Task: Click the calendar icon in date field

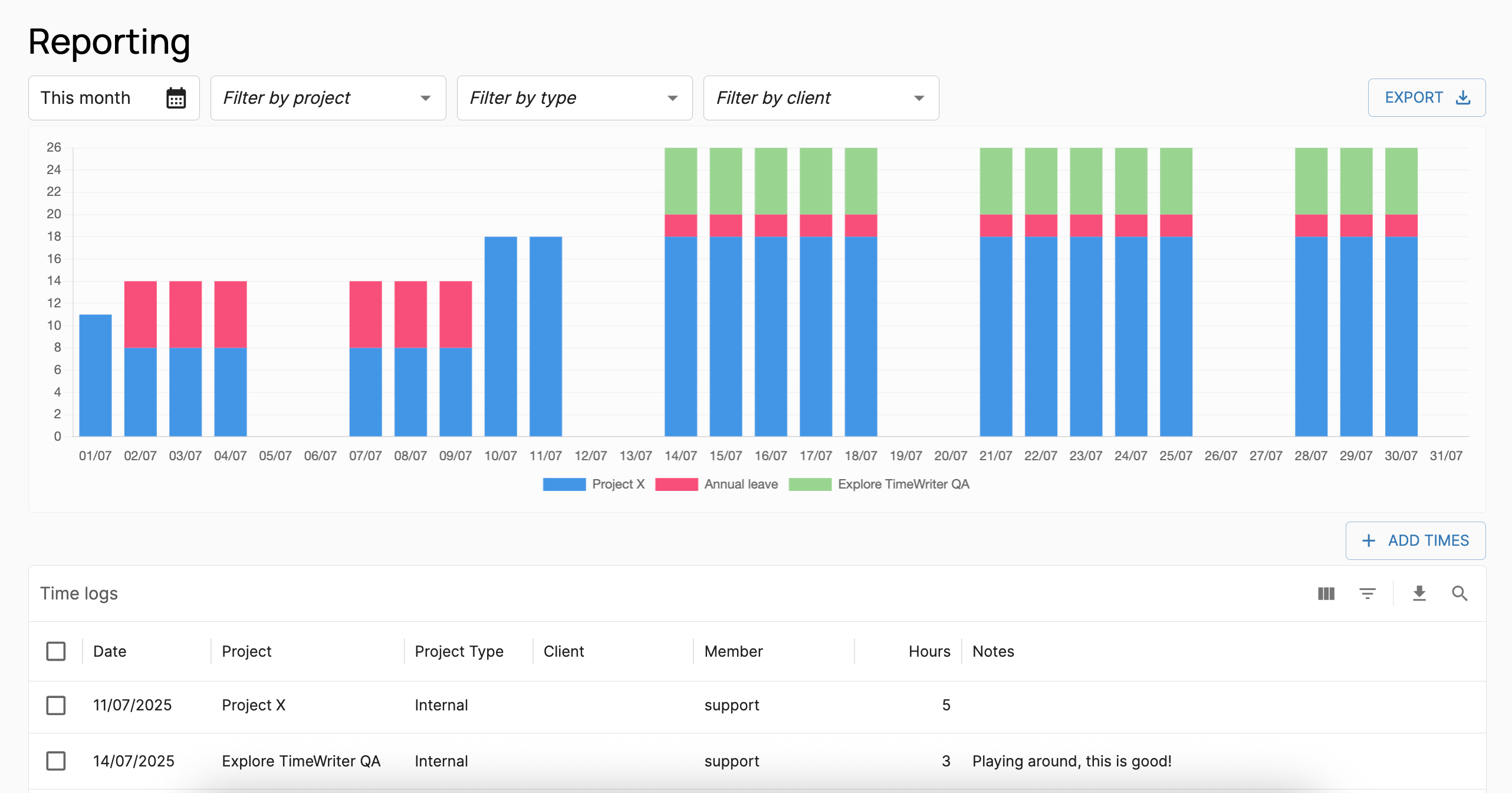Action: (176, 98)
